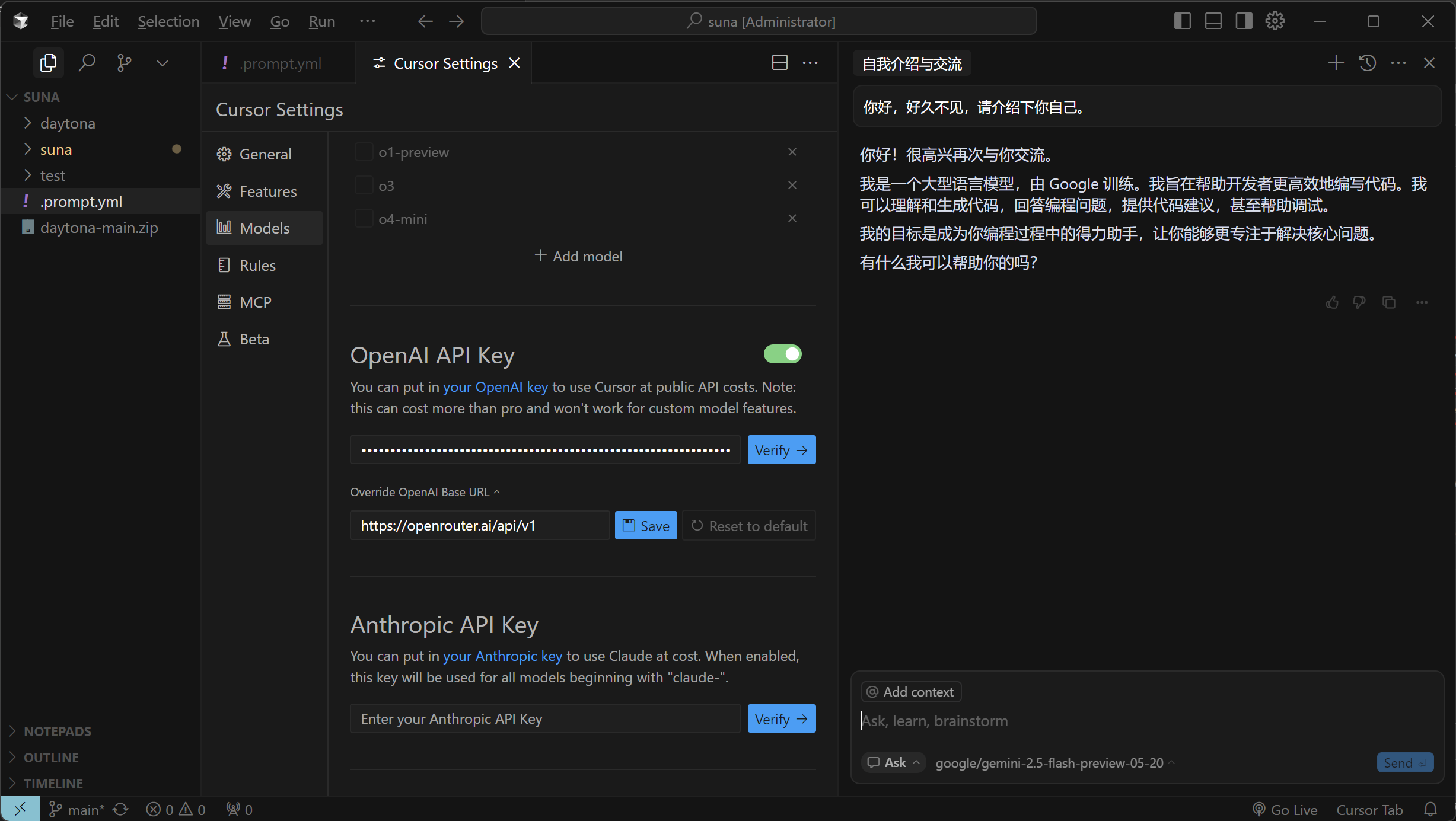The width and height of the screenshot is (1456, 821).
Task: Give thumbs down to the response
Action: tap(1359, 302)
